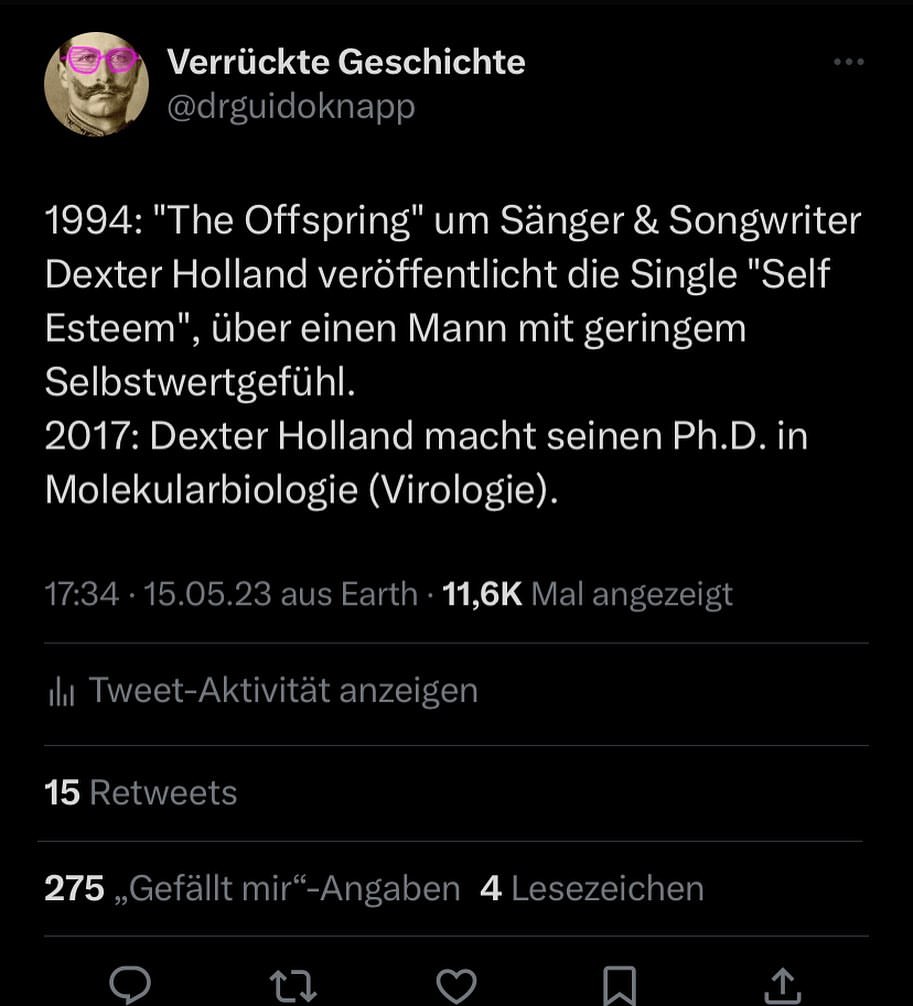The width and height of the screenshot is (913, 1006).
Task: View the 15 Retweets list
Action: coord(141,793)
